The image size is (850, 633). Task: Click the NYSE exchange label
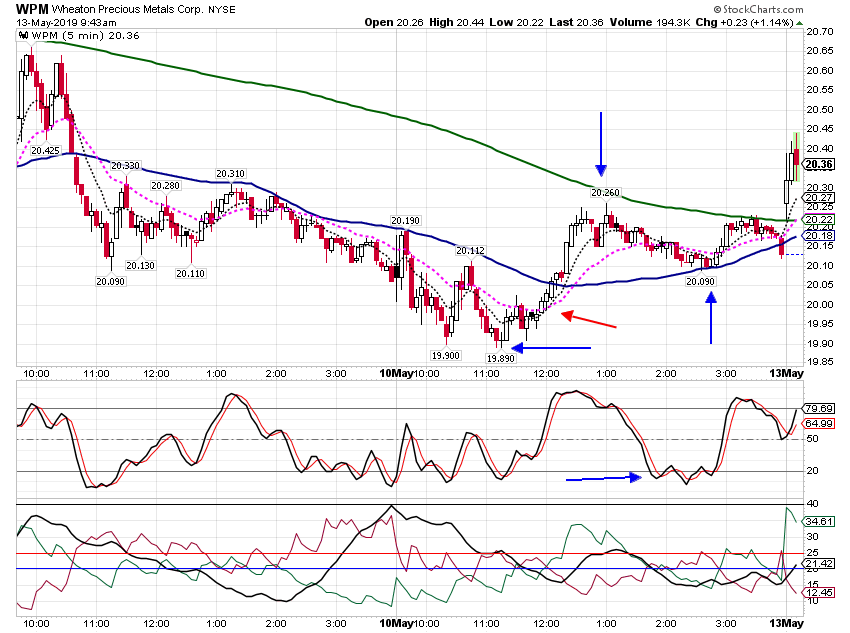pos(222,10)
